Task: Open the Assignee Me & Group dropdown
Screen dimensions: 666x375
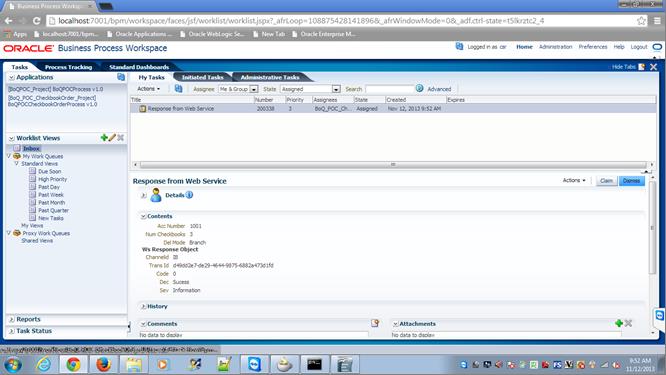Action: click(254, 89)
